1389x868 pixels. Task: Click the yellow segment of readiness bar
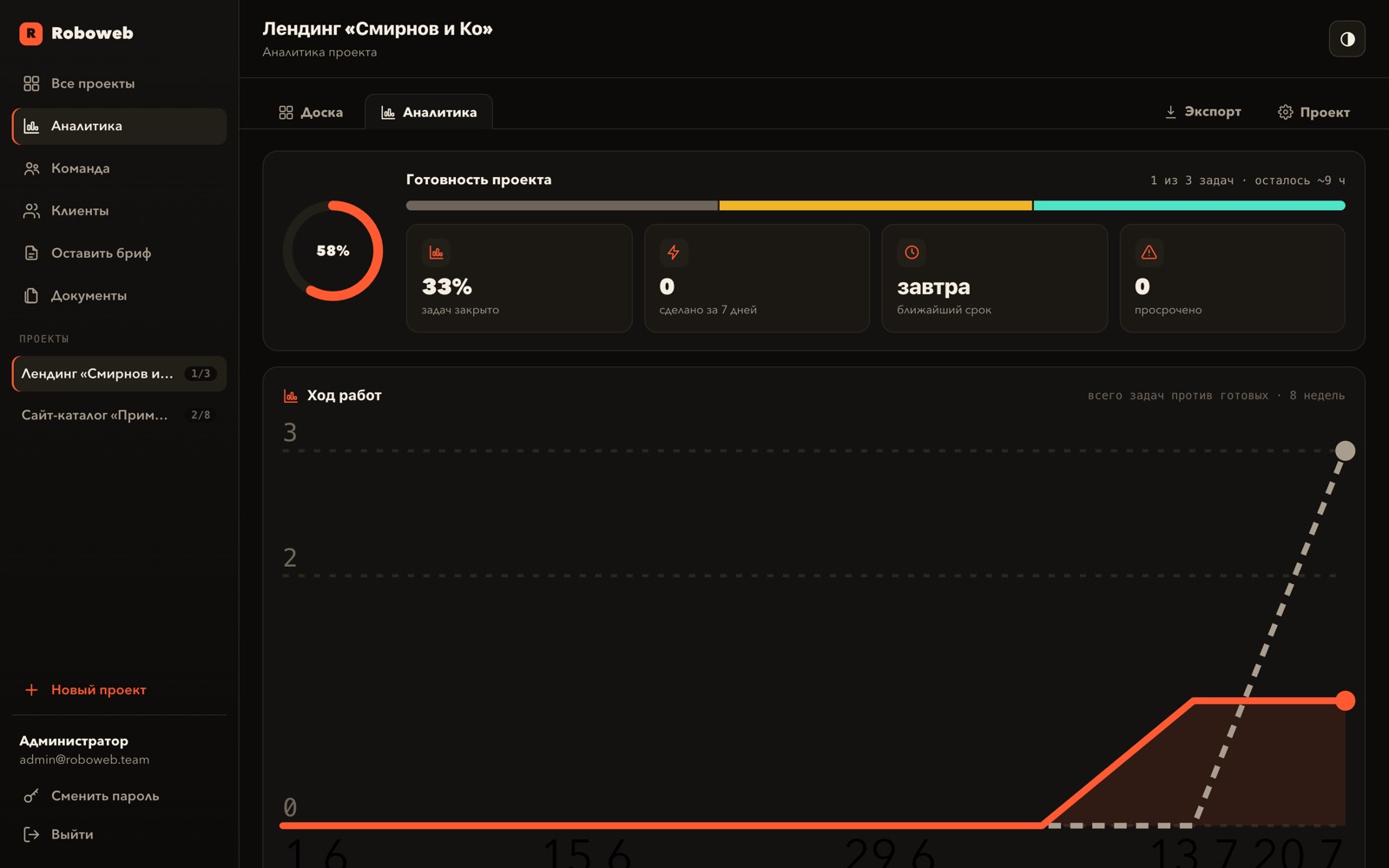875,206
